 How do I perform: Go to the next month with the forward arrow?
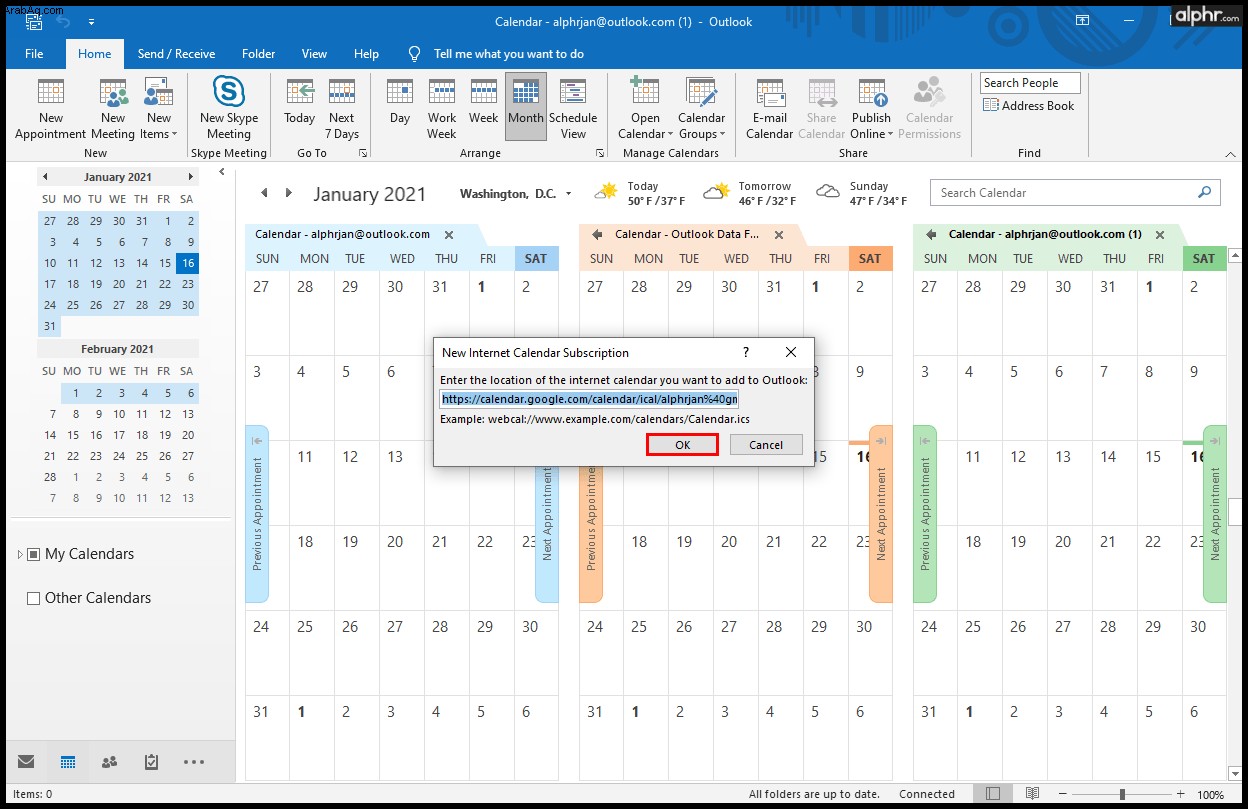(x=289, y=193)
